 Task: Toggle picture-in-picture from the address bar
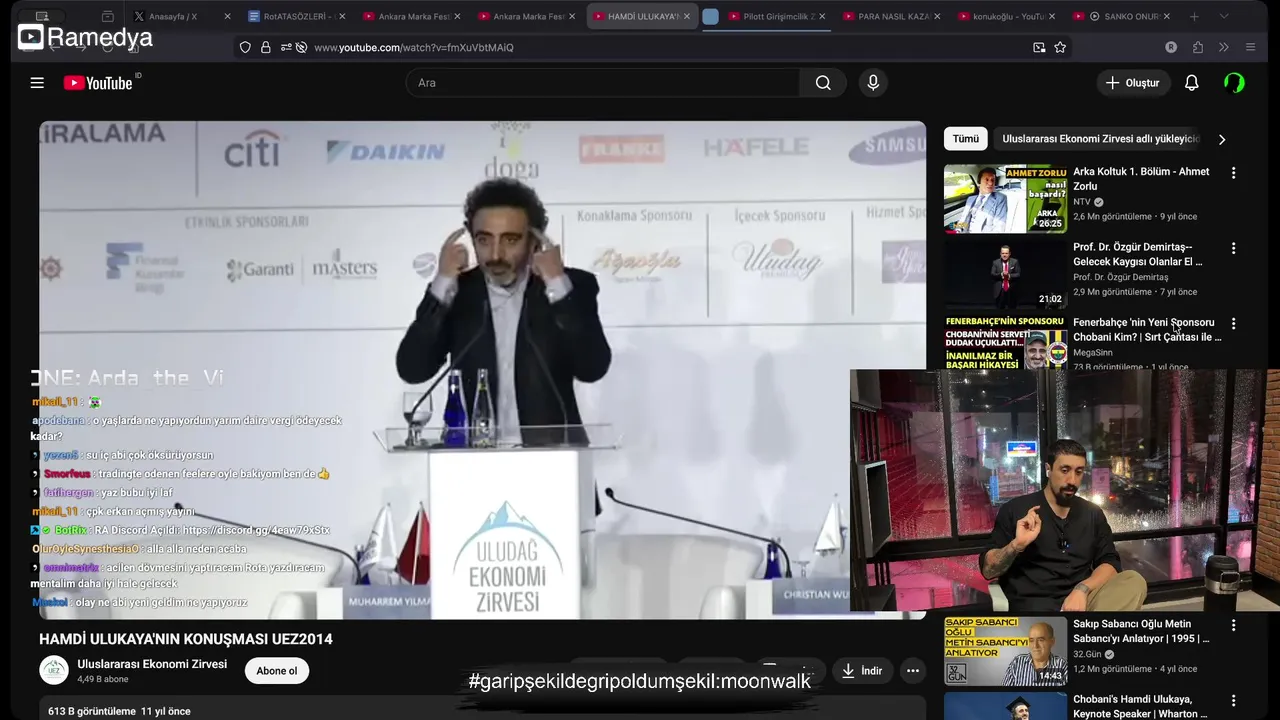(x=1039, y=47)
